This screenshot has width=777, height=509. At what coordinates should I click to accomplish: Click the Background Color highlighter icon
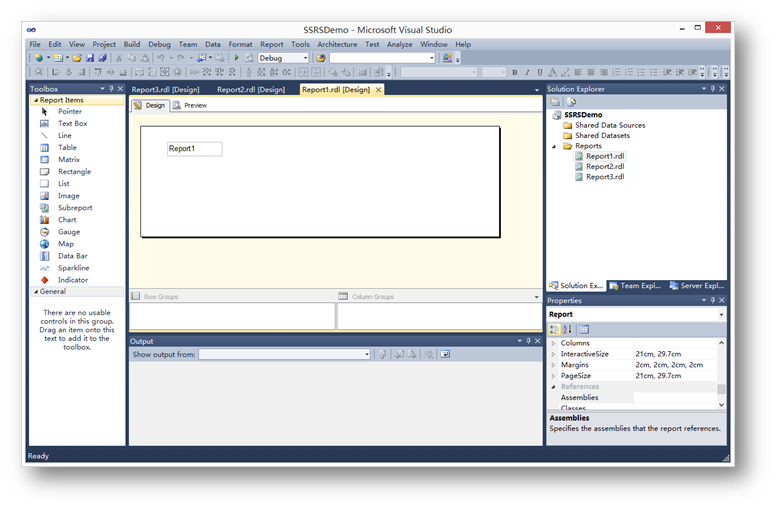pos(565,72)
